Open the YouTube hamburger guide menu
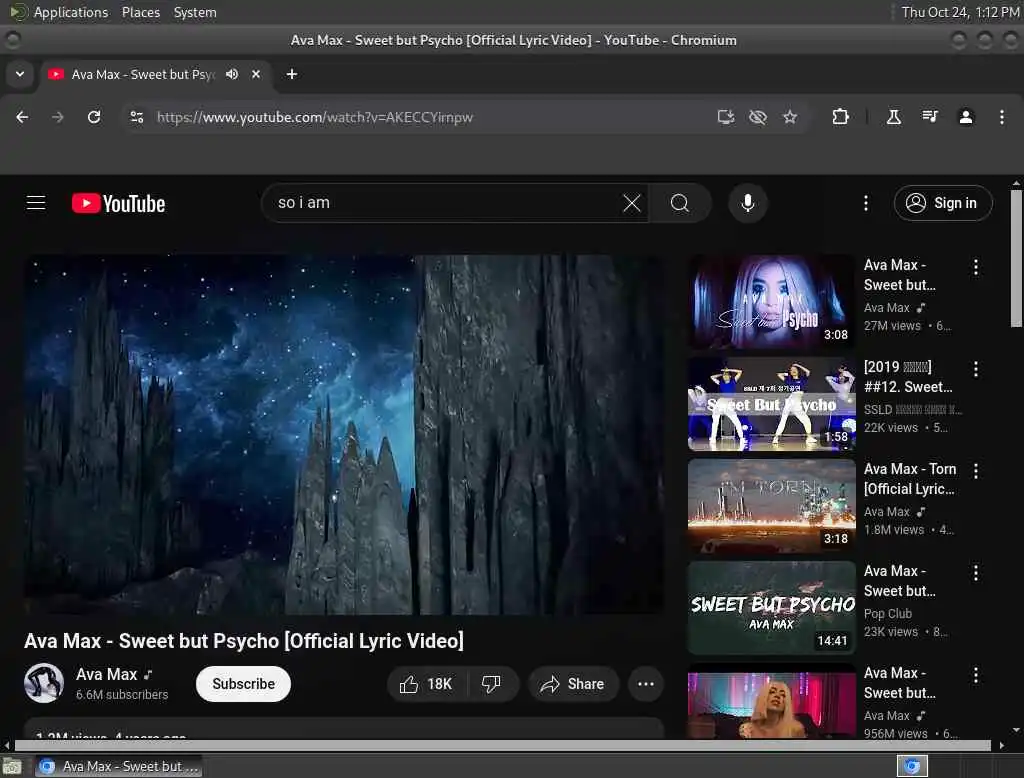Image resolution: width=1024 pixels, height=778 pixels. [x=36, y=203]
